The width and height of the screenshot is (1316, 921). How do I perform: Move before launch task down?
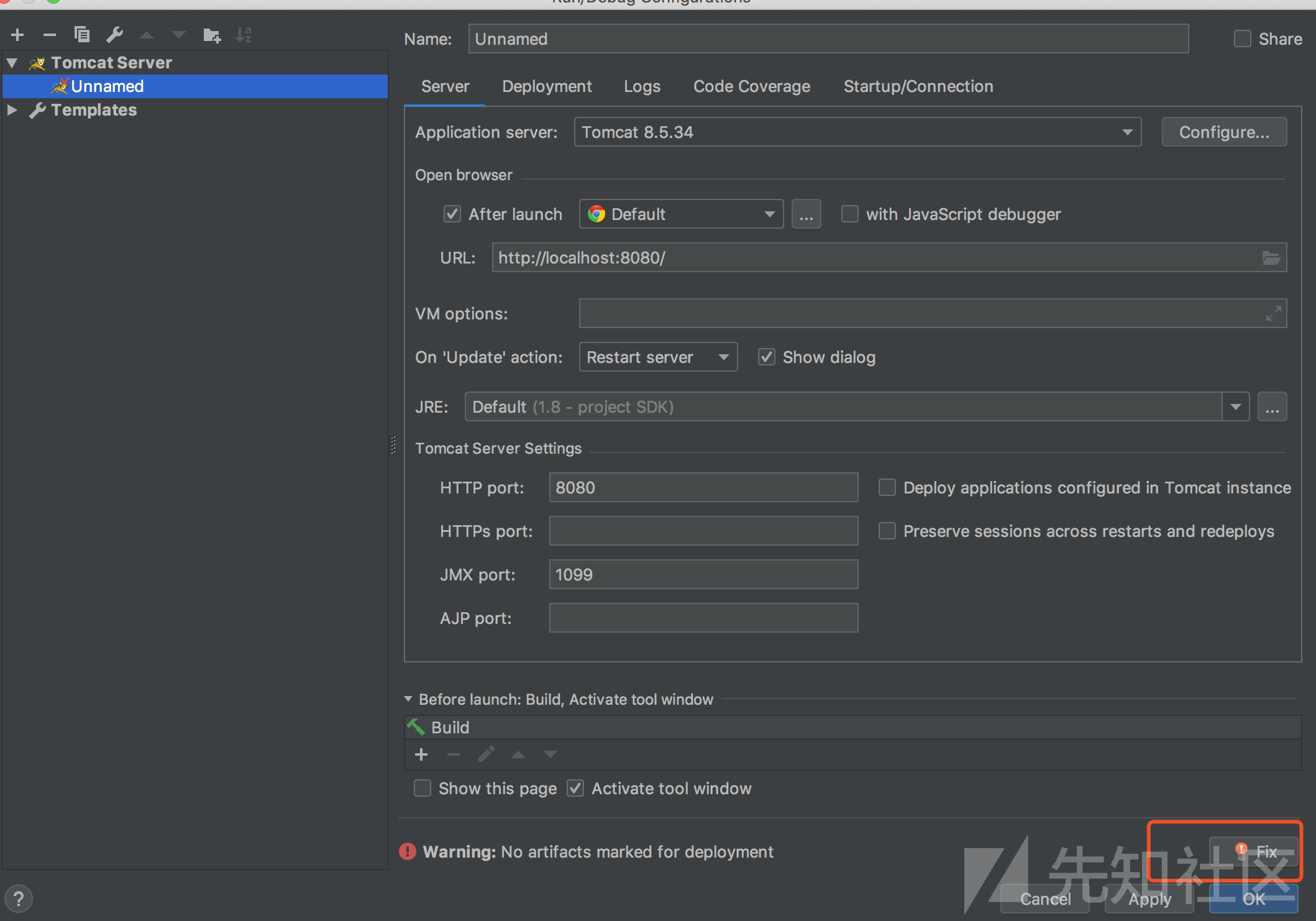(551, 755)
